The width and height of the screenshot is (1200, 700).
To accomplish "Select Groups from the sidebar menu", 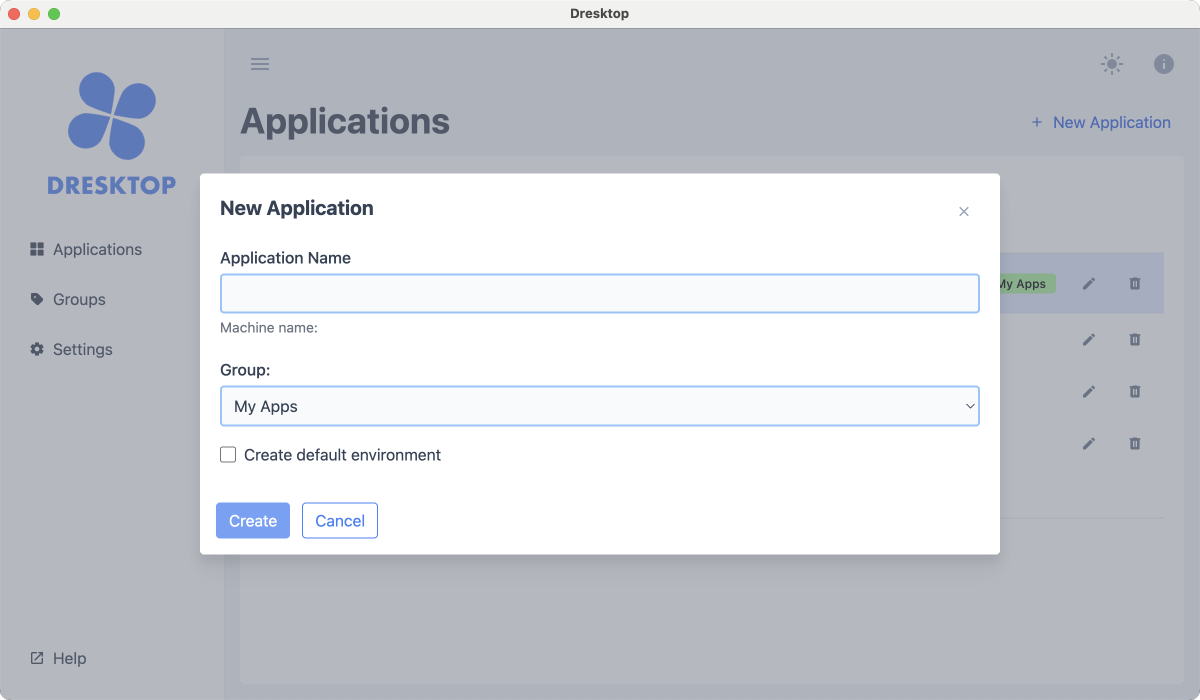I will click(x=79, y=299).
